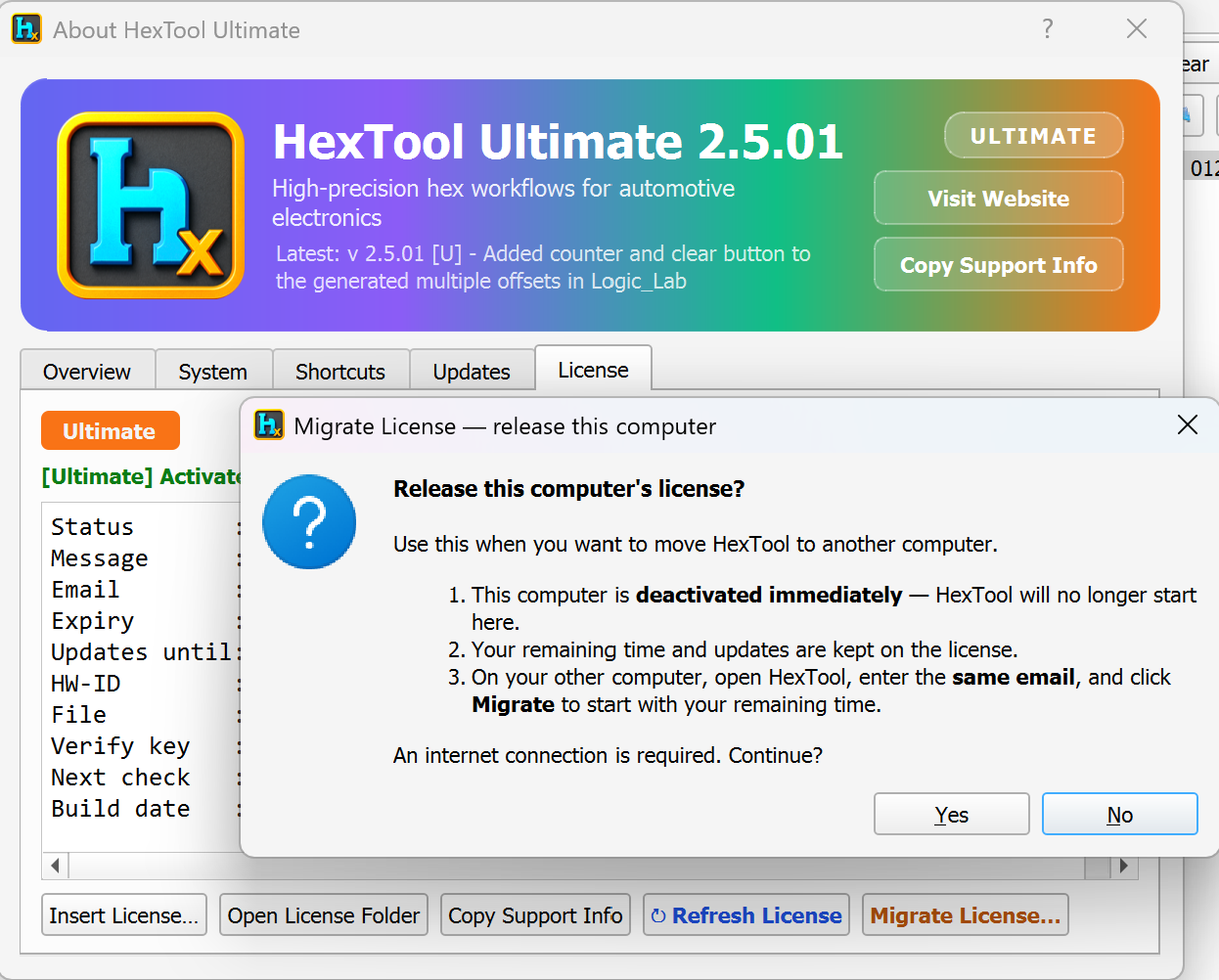1219x980 pixels.
Task: Click "HexTool Ultimate 2.5.01" banner title
Action: tap(558, 142)
